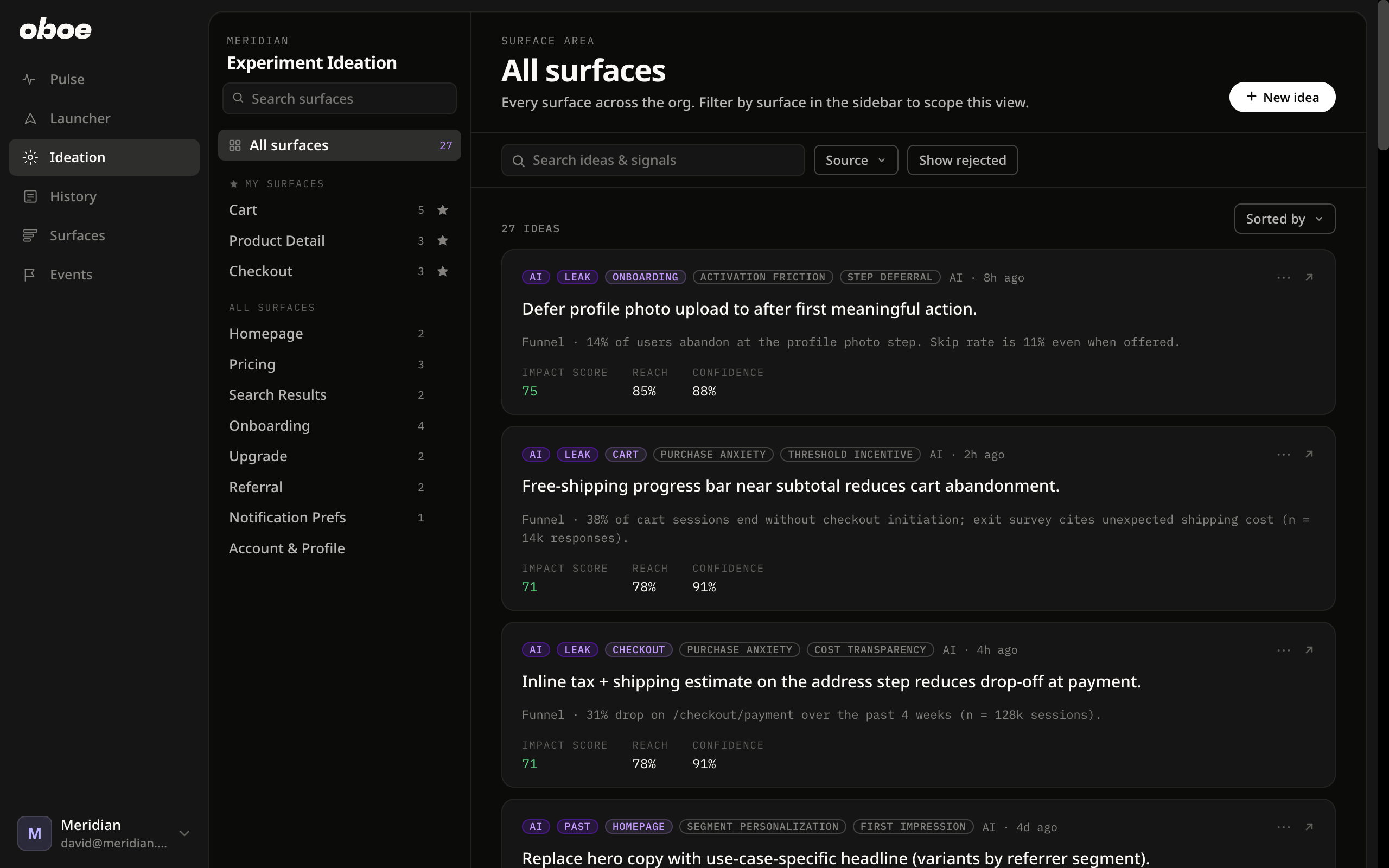This screenshot has height=868, width=1389.
Task: Open the Notification Prefs surface
Action: (339, 518)
